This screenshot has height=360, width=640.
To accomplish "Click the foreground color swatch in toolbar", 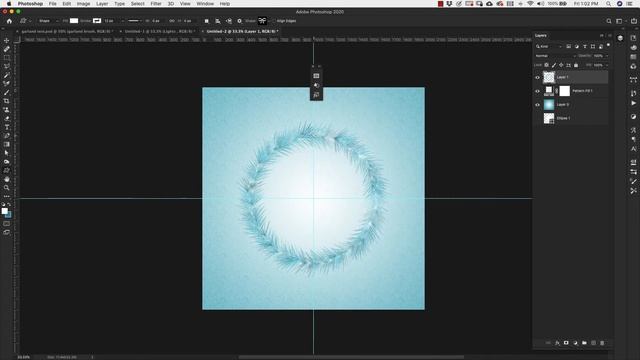I will pos(4,211).
